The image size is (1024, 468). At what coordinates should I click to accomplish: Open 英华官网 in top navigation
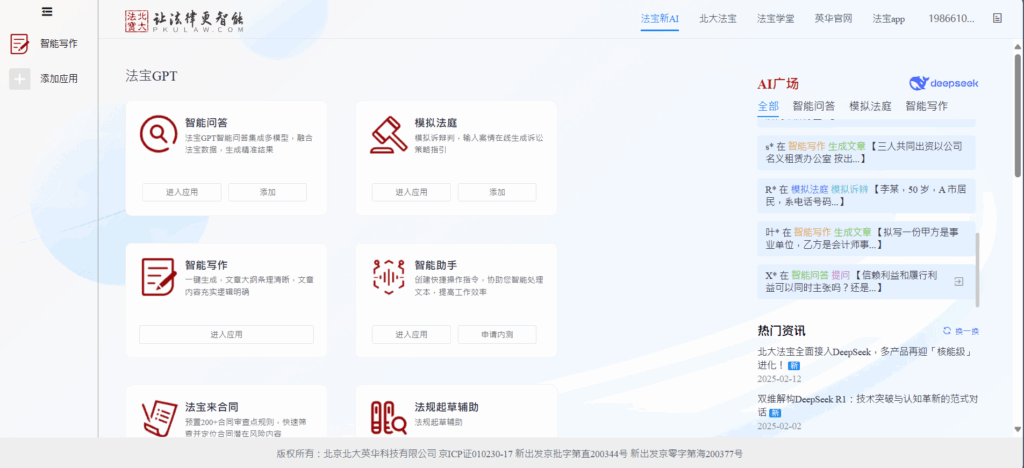[x=833, y=18]
